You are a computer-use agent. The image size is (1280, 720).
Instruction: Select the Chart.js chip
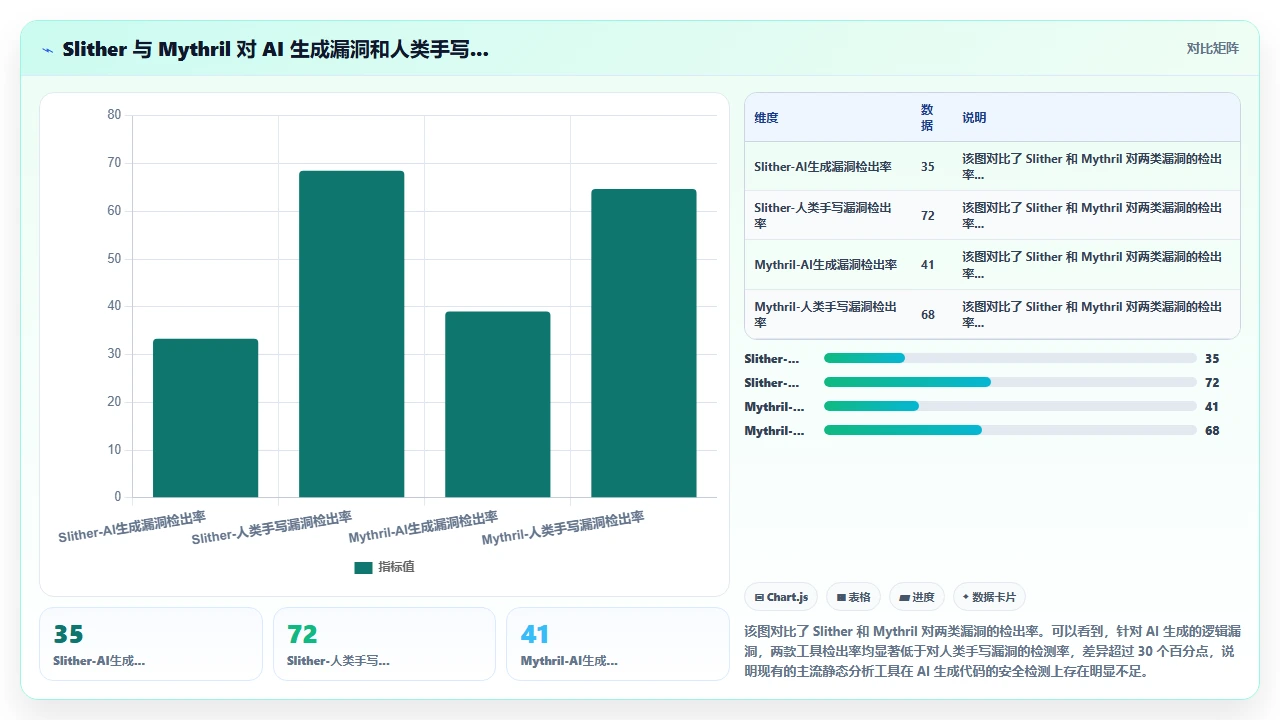click(781, 597)
